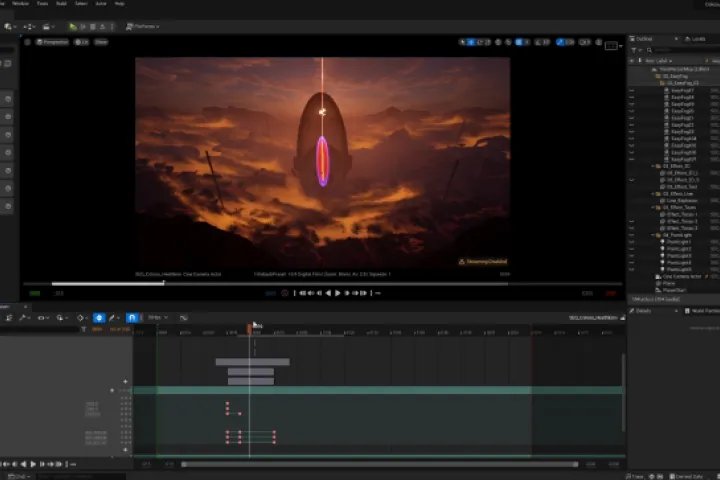Play the sequence in viewport transport controls
The height and width of the screenshot is (480, 720).
click(338, 293)
